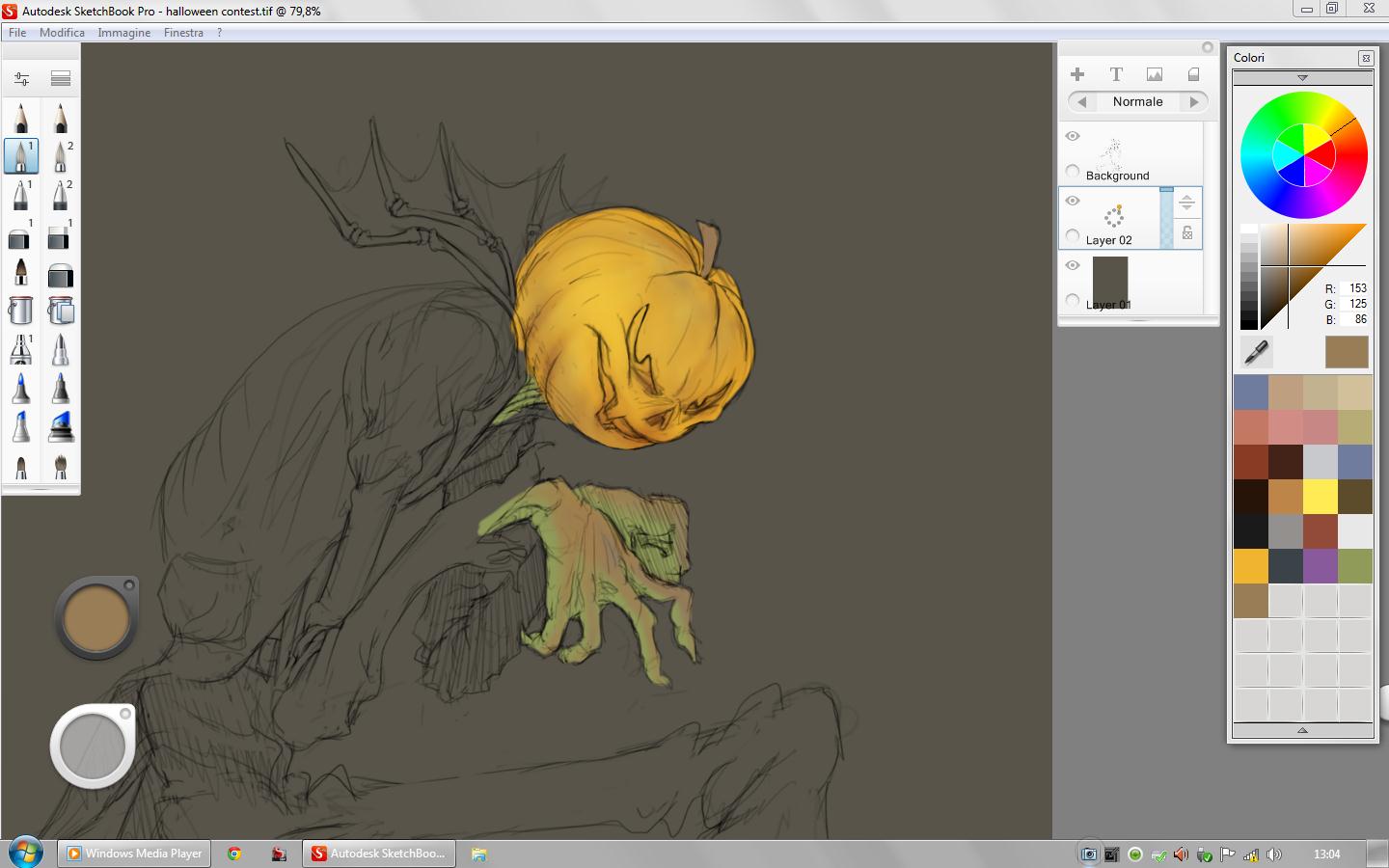The image size is (1389, 868).
Task: Select the wide blue chisel-tip marker
Action: click(60, 427)
